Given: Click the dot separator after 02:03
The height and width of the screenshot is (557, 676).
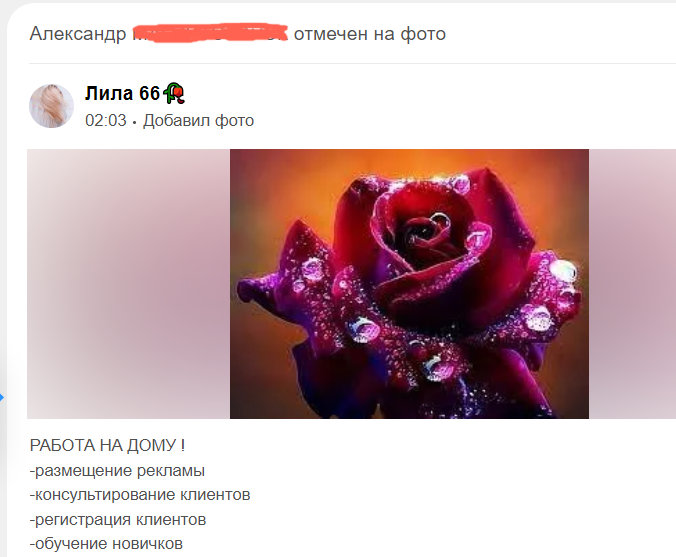Looking at the screenshot, I should point(135,122).
